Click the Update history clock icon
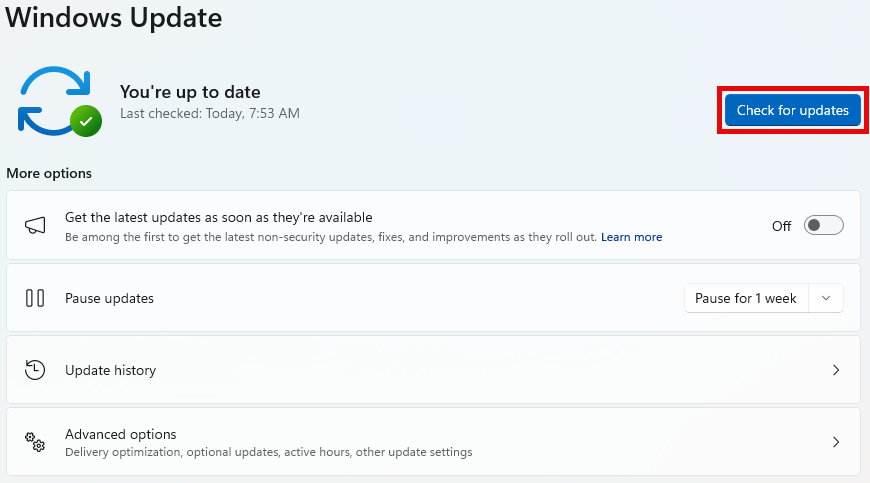 tap(35, 370)
